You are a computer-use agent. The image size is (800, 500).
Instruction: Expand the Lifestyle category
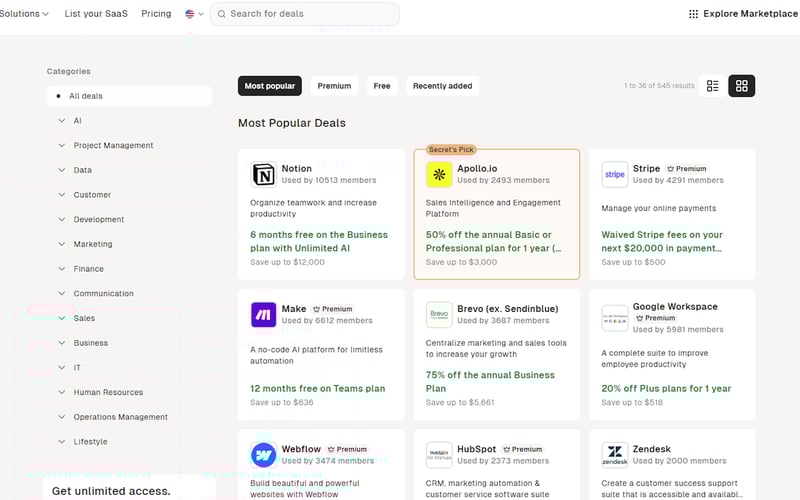[x=62, y=442]
